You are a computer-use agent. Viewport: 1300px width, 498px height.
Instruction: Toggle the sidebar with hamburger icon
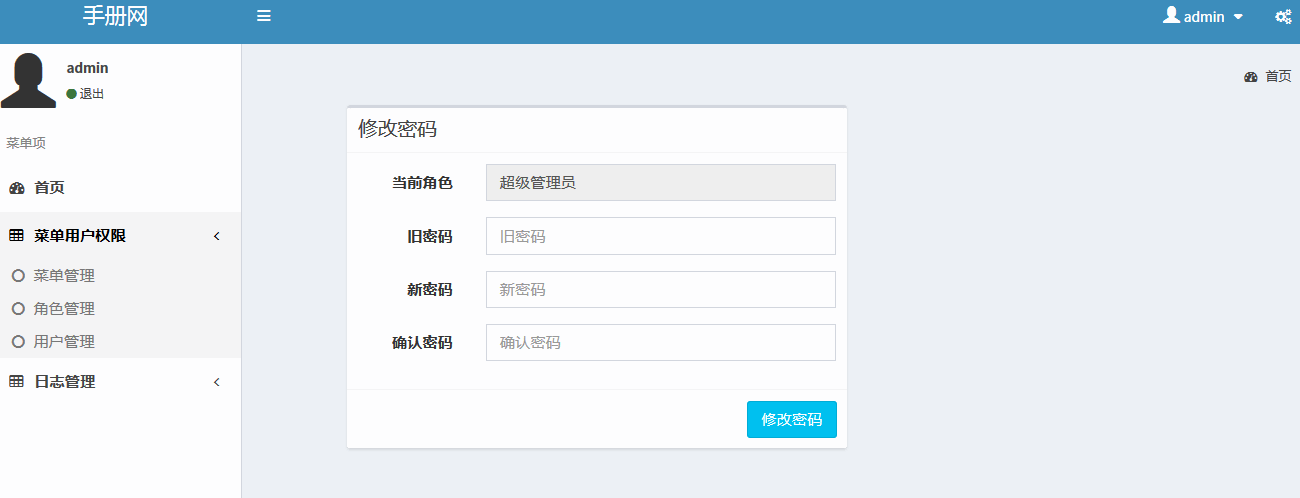point(264,16)
